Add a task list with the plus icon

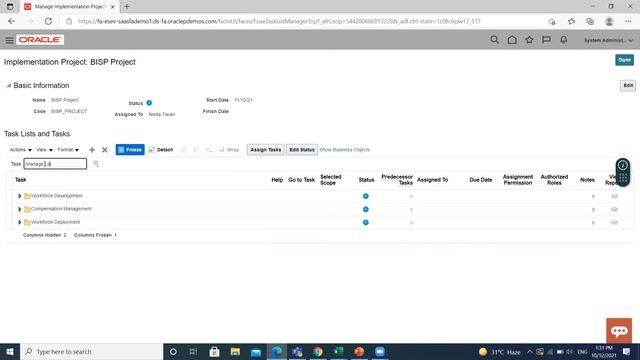pyautogui.click(x=92, y=150)
